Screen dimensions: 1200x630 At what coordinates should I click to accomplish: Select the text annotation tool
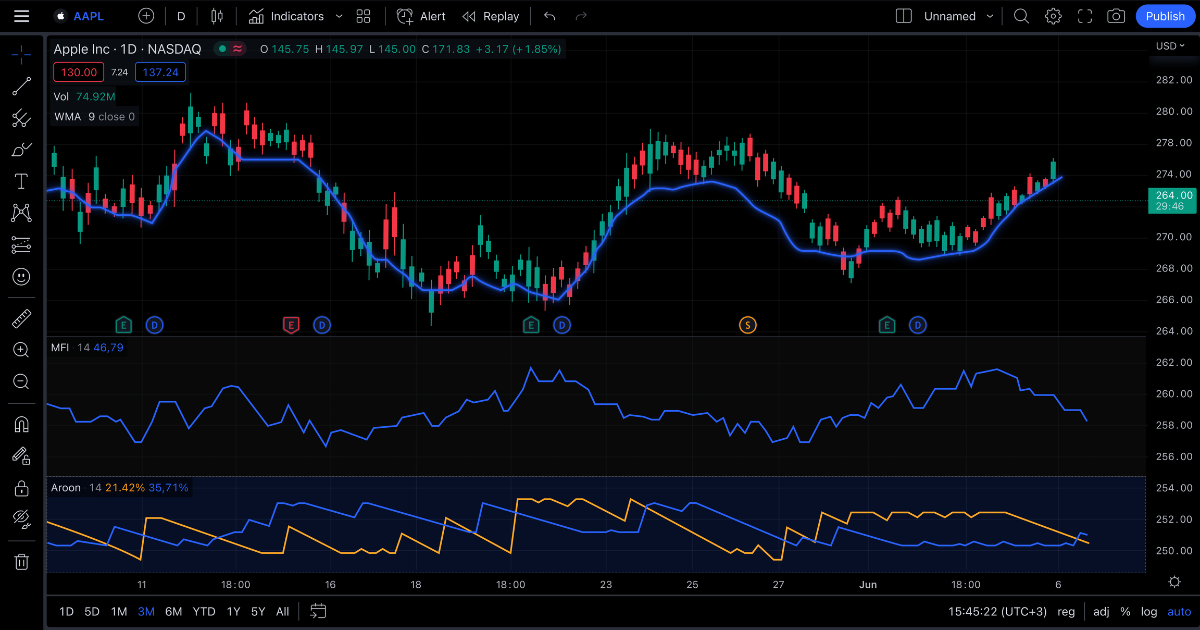coord(21,181)
